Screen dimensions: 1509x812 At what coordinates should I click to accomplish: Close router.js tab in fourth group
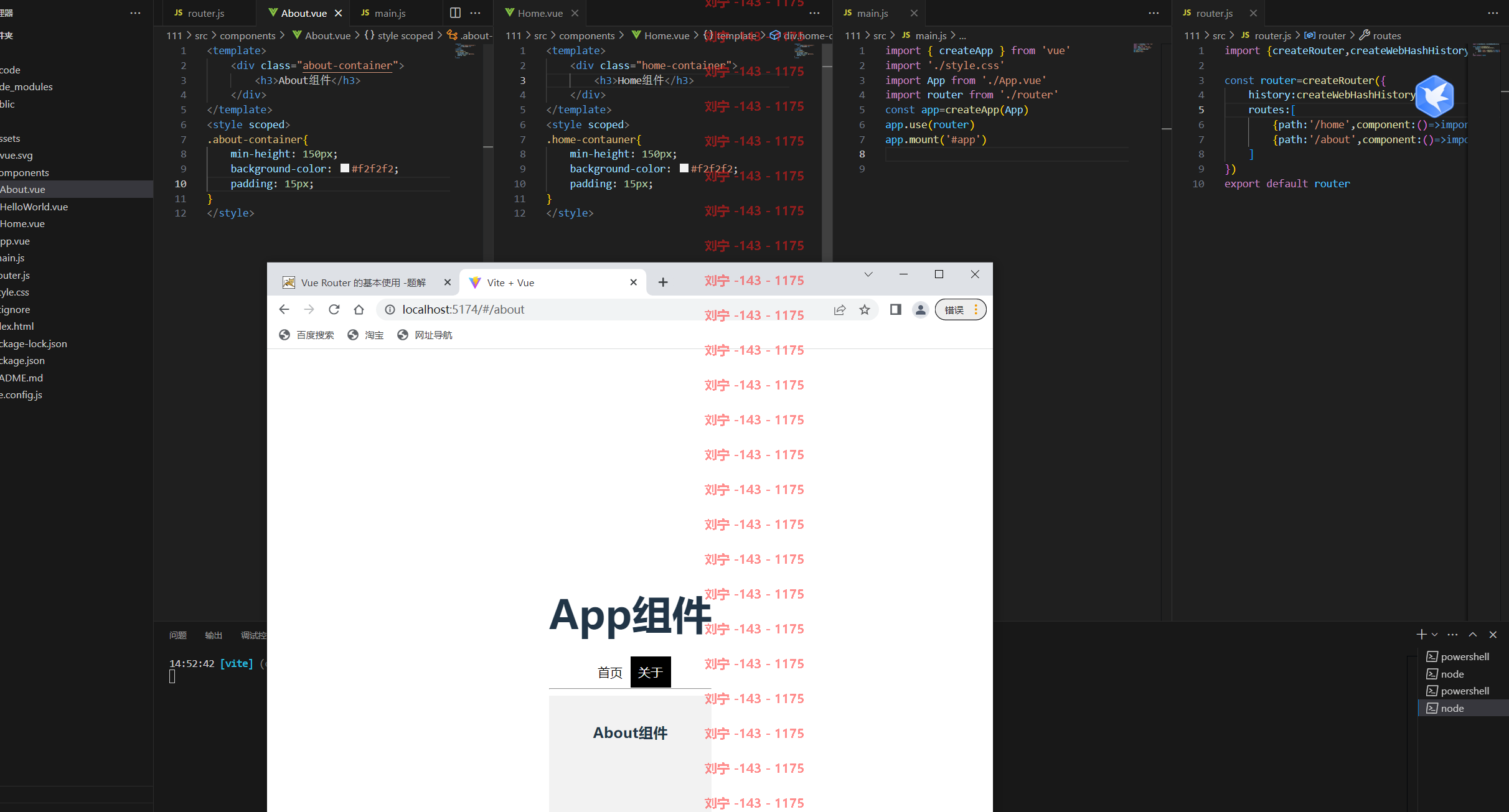(1253, 13)
